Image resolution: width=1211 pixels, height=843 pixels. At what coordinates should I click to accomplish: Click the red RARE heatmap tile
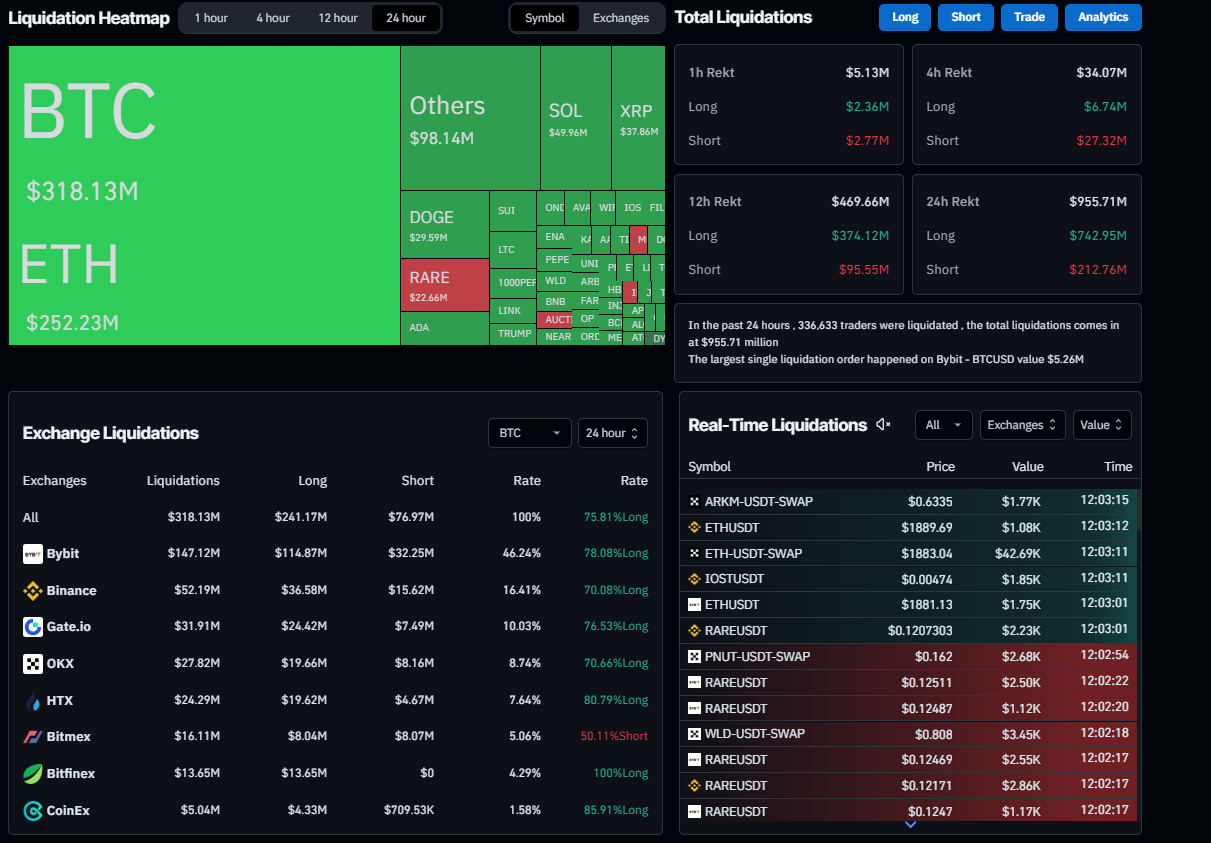[445, 284]
